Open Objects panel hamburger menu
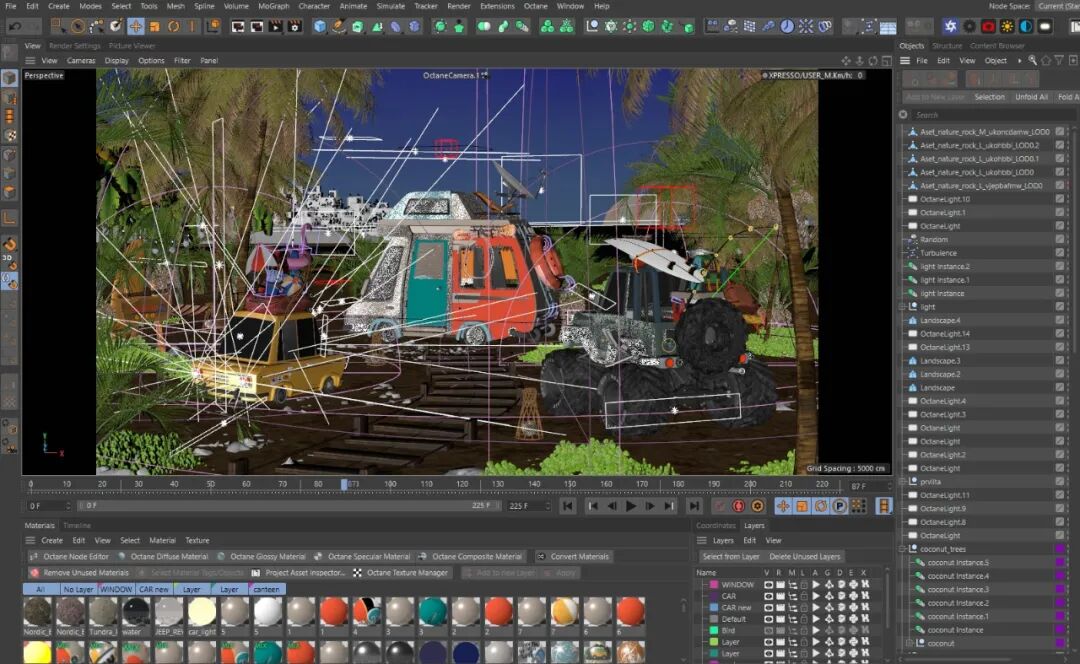This screenshot has width=1080, height=664. [x=905, y=61]
